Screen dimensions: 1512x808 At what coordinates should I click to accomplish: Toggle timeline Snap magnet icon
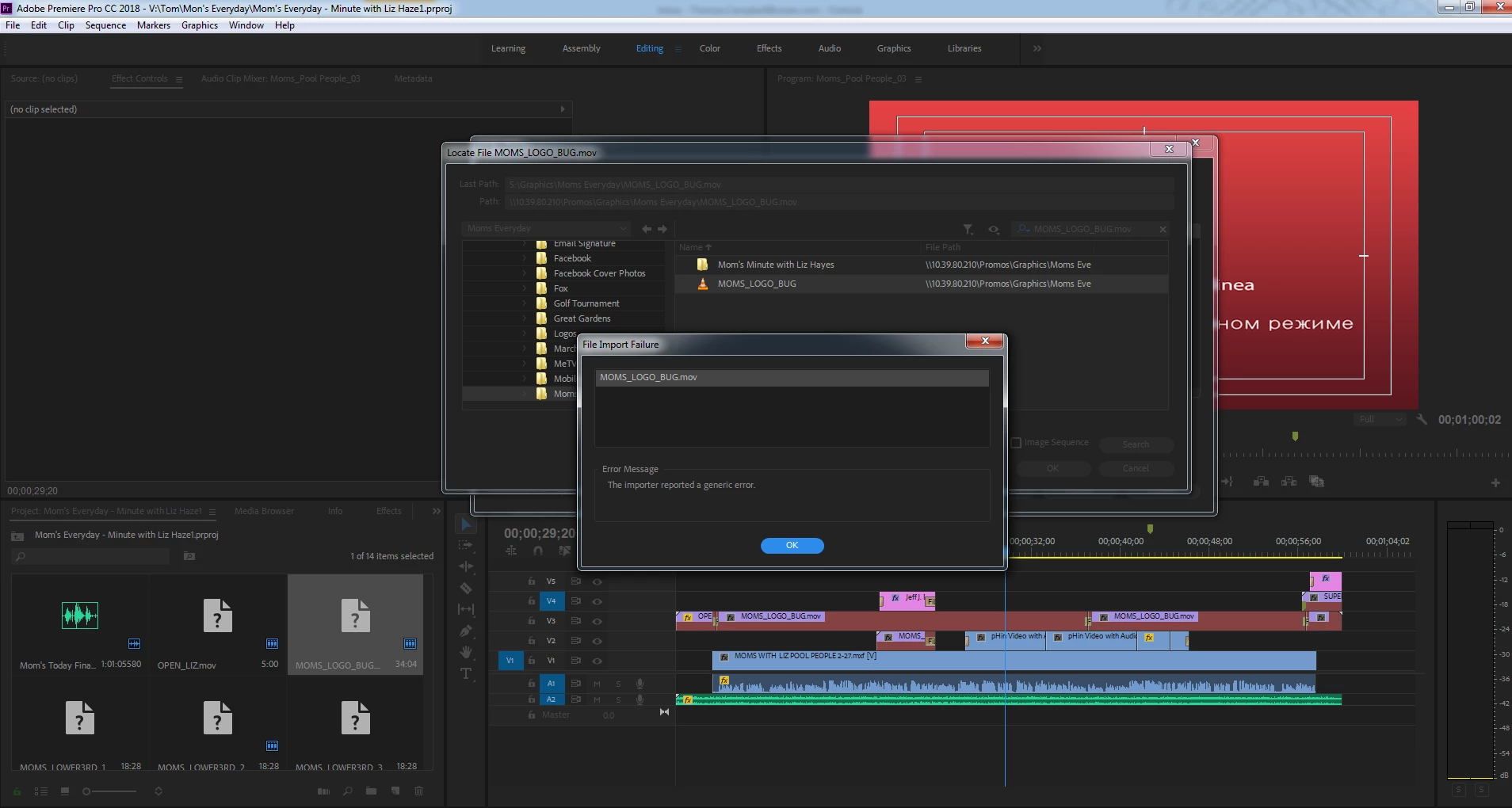[x=538, y=551]
